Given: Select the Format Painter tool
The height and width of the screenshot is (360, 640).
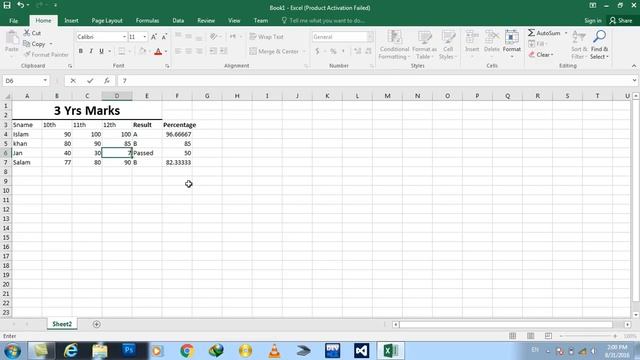Looking at the screenshot, I should click(x=46, y=54).
